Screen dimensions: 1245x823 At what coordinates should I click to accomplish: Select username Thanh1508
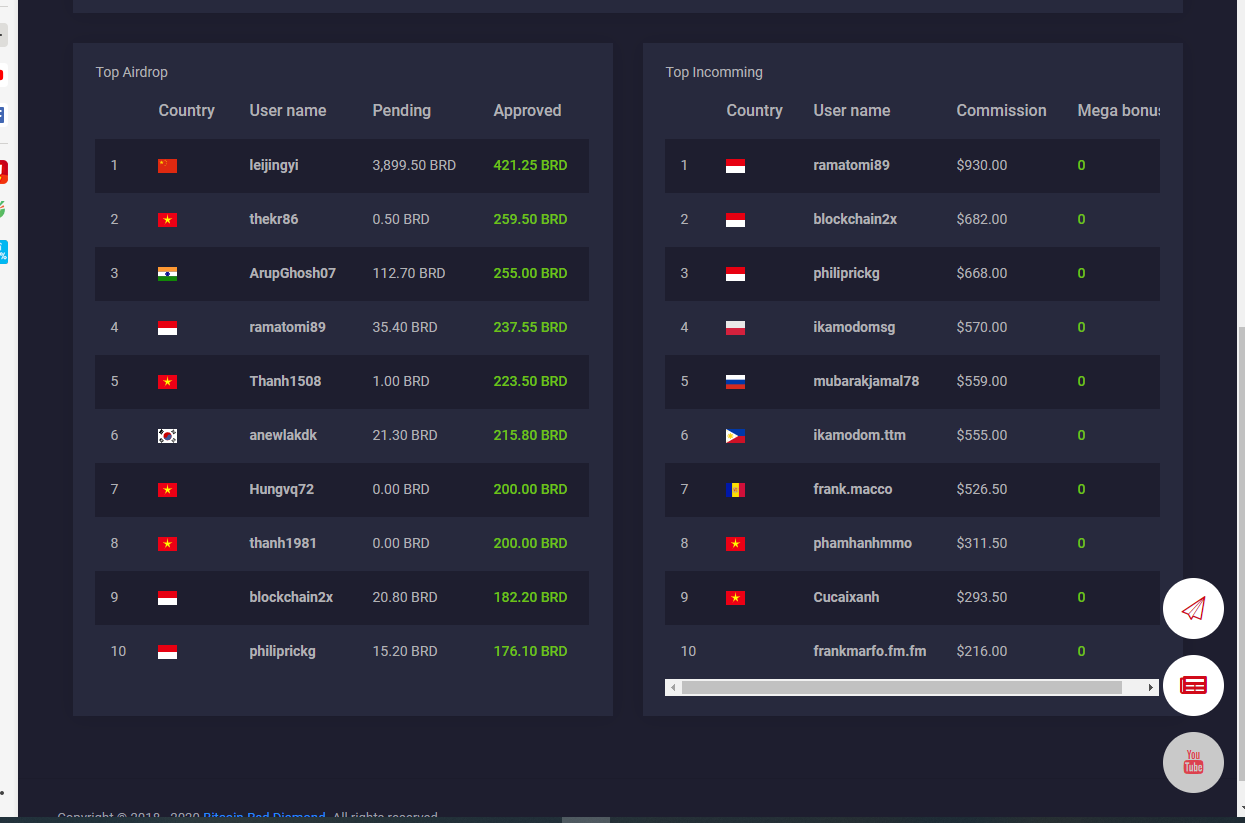point(285,381)
